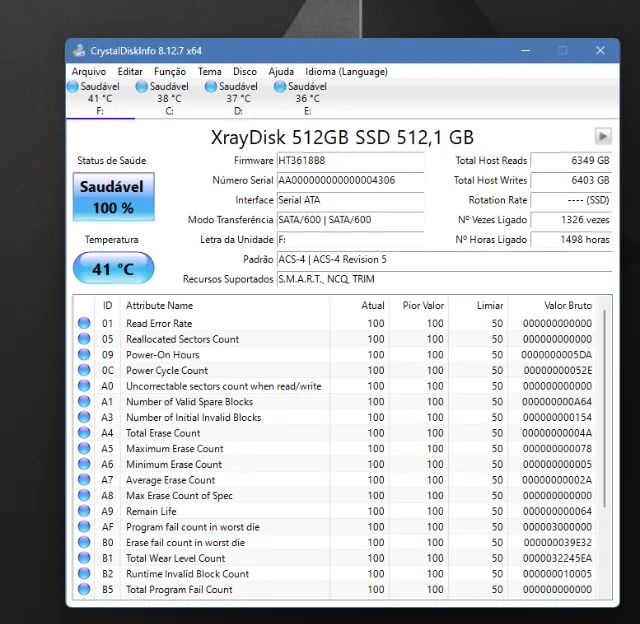
Task: Click the Nº Horas Ligado value 1498 horas
Action: [x=571, y=240]
